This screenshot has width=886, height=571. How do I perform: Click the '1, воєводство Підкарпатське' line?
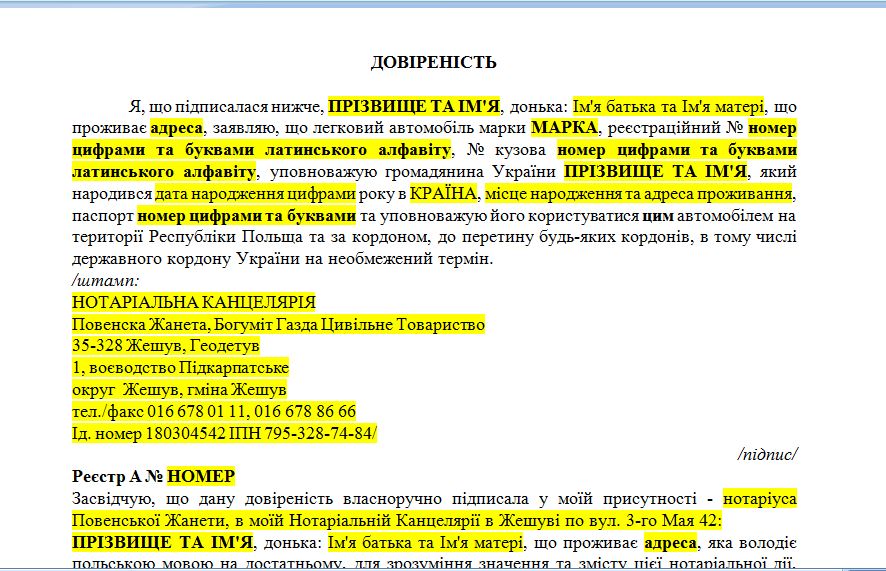pos(180,368)
